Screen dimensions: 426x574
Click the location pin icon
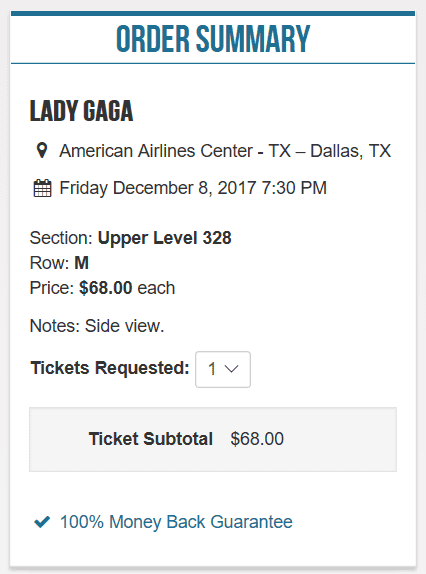point(42,150)
